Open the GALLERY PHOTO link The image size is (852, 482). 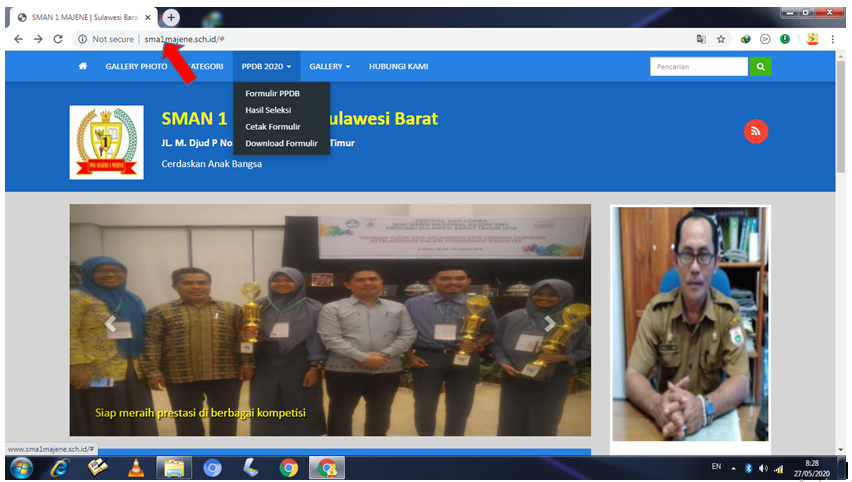[x=136, y=67]
